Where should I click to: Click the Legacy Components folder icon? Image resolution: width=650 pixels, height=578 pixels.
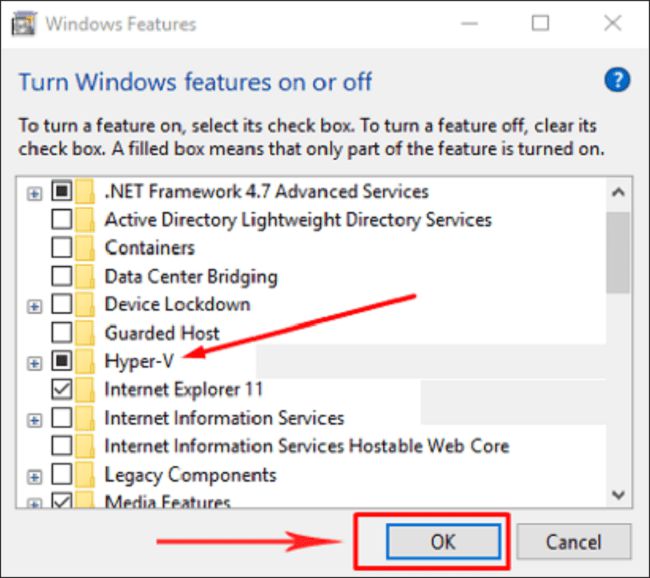point(85,474)
